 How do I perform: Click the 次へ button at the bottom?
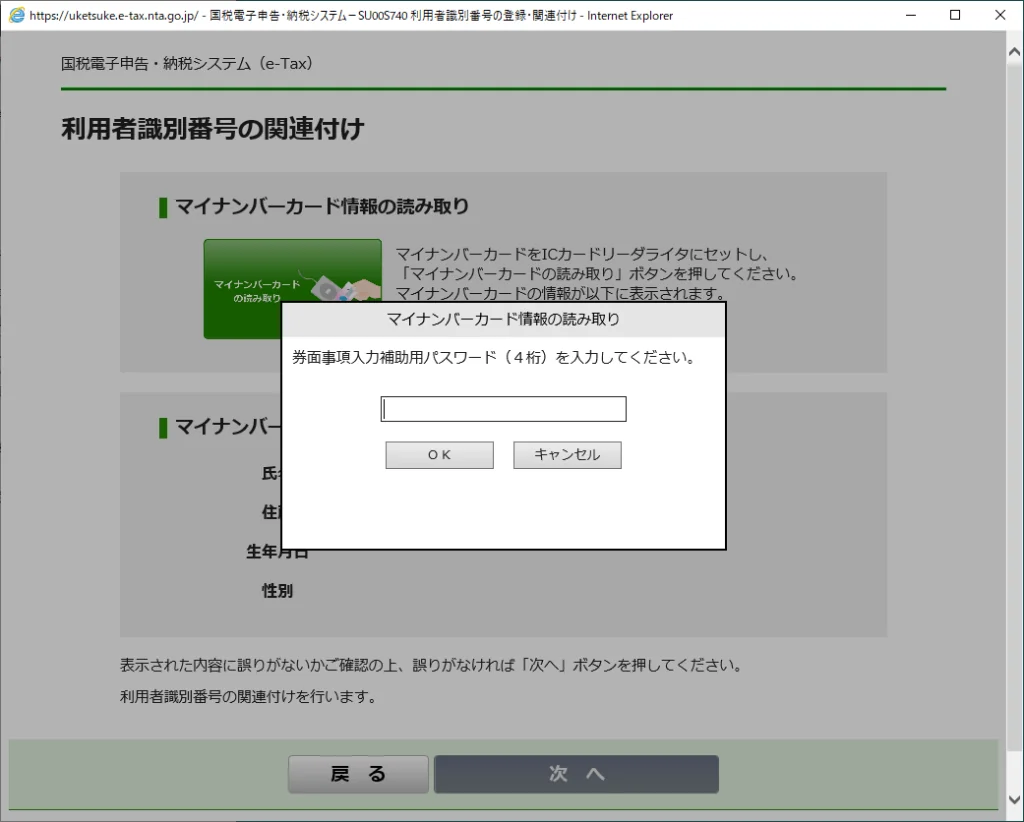[577, 774]
